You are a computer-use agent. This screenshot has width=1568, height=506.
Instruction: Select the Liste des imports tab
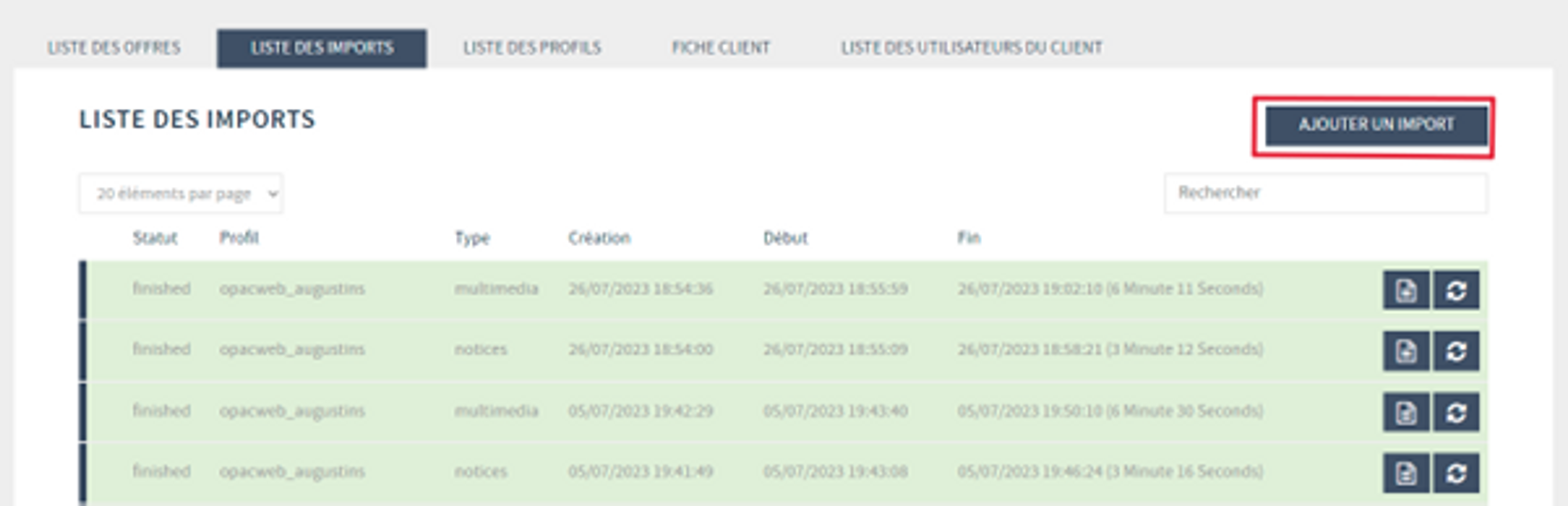pyautogui.click(x=321, y=48)
